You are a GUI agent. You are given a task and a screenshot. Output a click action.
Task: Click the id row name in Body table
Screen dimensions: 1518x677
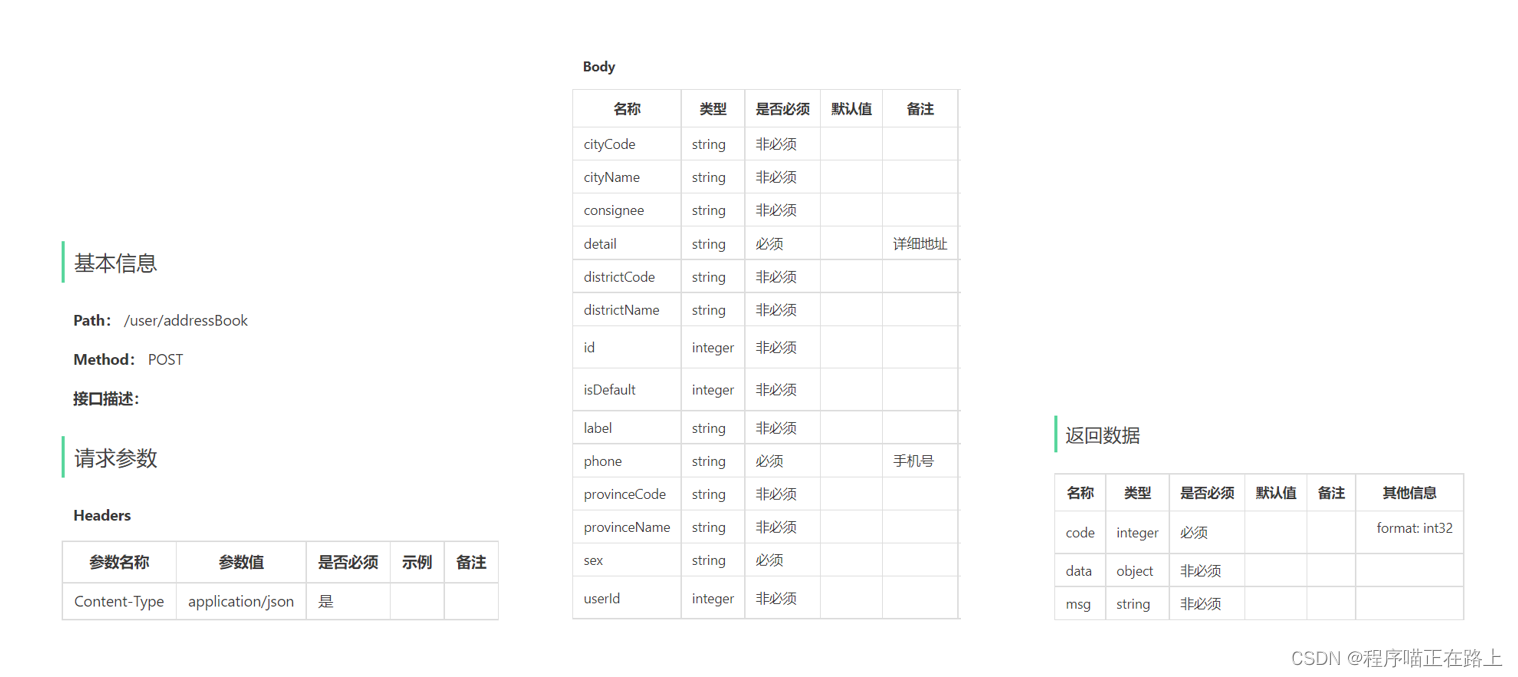pyautogui.click(x=589, y=348)
